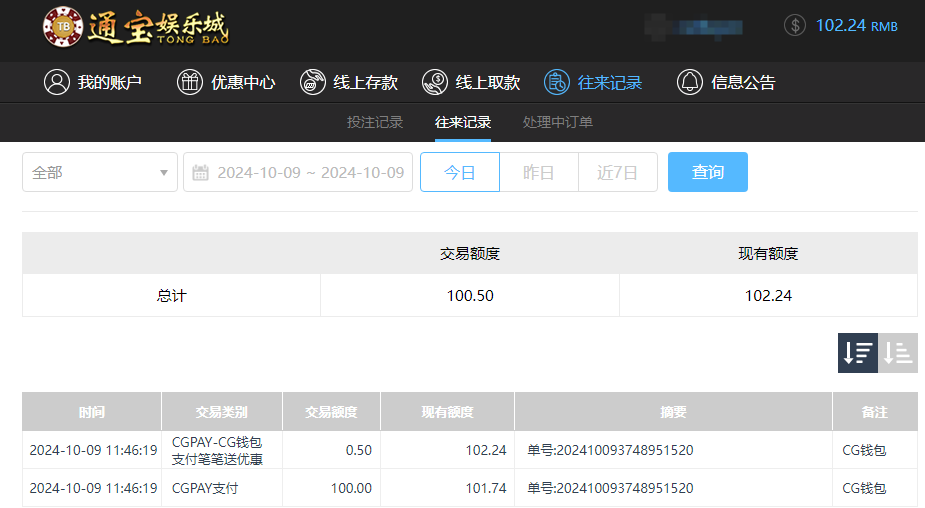Select the 近7日 filter button

tap(617, 172)
